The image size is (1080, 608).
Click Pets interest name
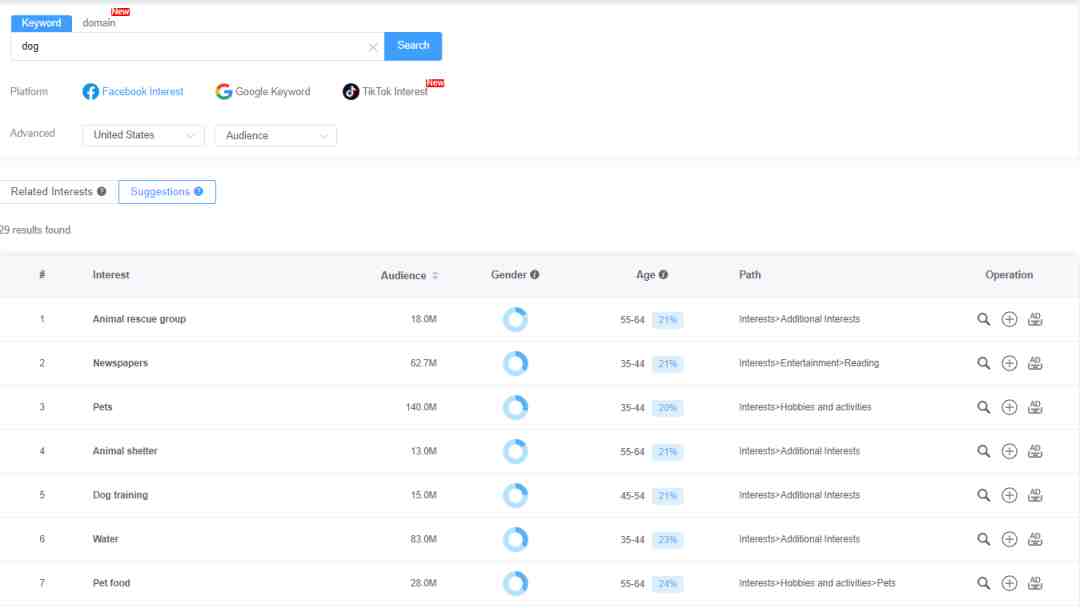pyautogui.click(x=102, y=408)
